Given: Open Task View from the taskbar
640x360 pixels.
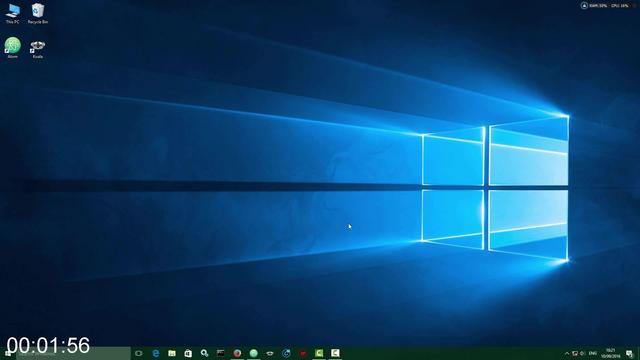Looking at the screenshot, I should tap(139, 353).
